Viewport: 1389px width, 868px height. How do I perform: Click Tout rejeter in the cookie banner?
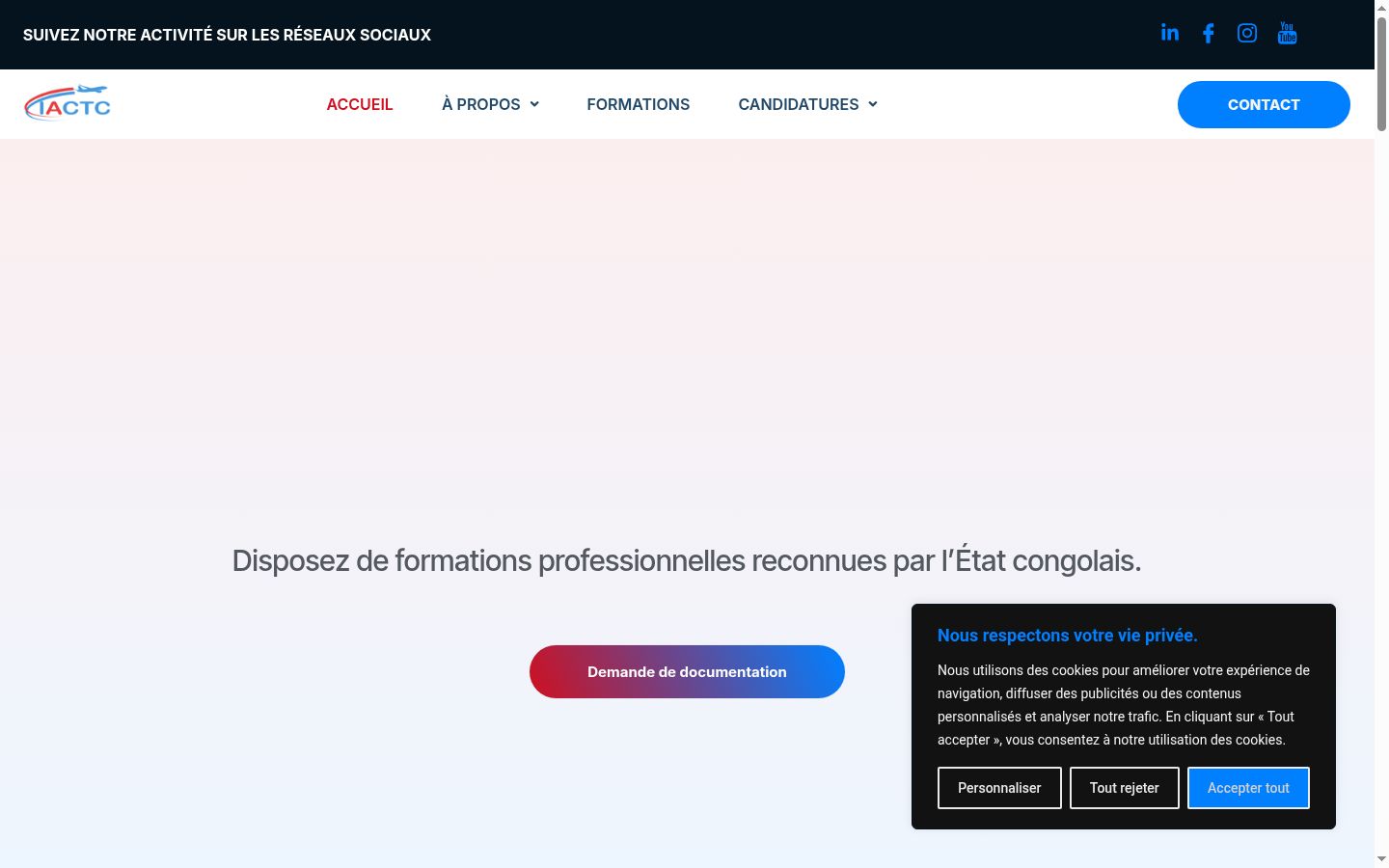[1125, 788]
